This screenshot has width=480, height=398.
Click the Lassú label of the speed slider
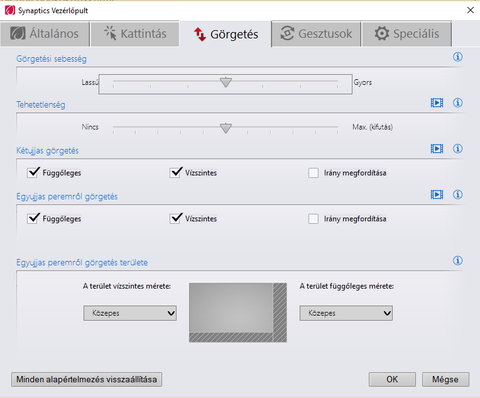point(90,82)
